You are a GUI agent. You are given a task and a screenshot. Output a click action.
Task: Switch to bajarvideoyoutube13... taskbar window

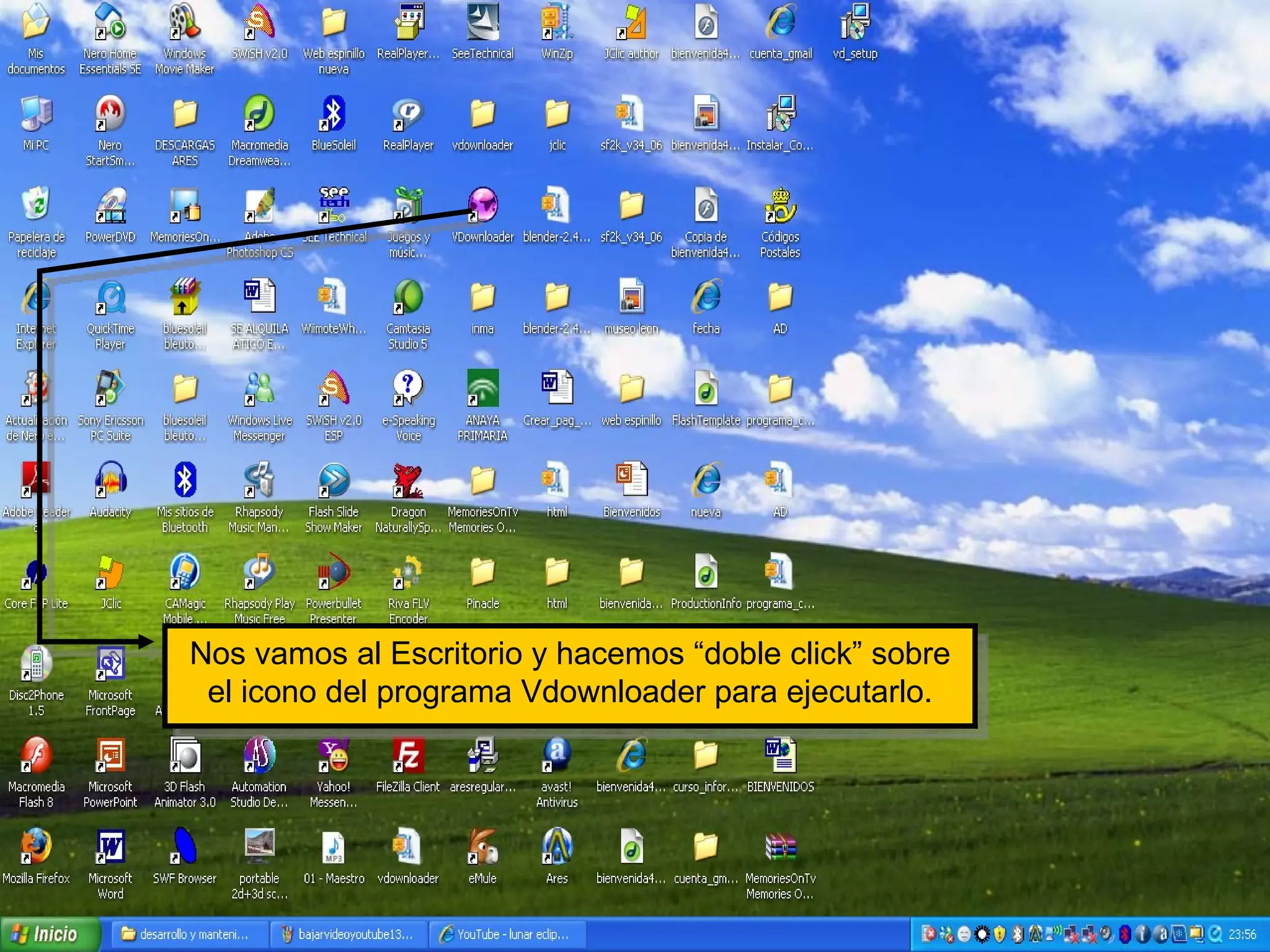pos(349,934)
